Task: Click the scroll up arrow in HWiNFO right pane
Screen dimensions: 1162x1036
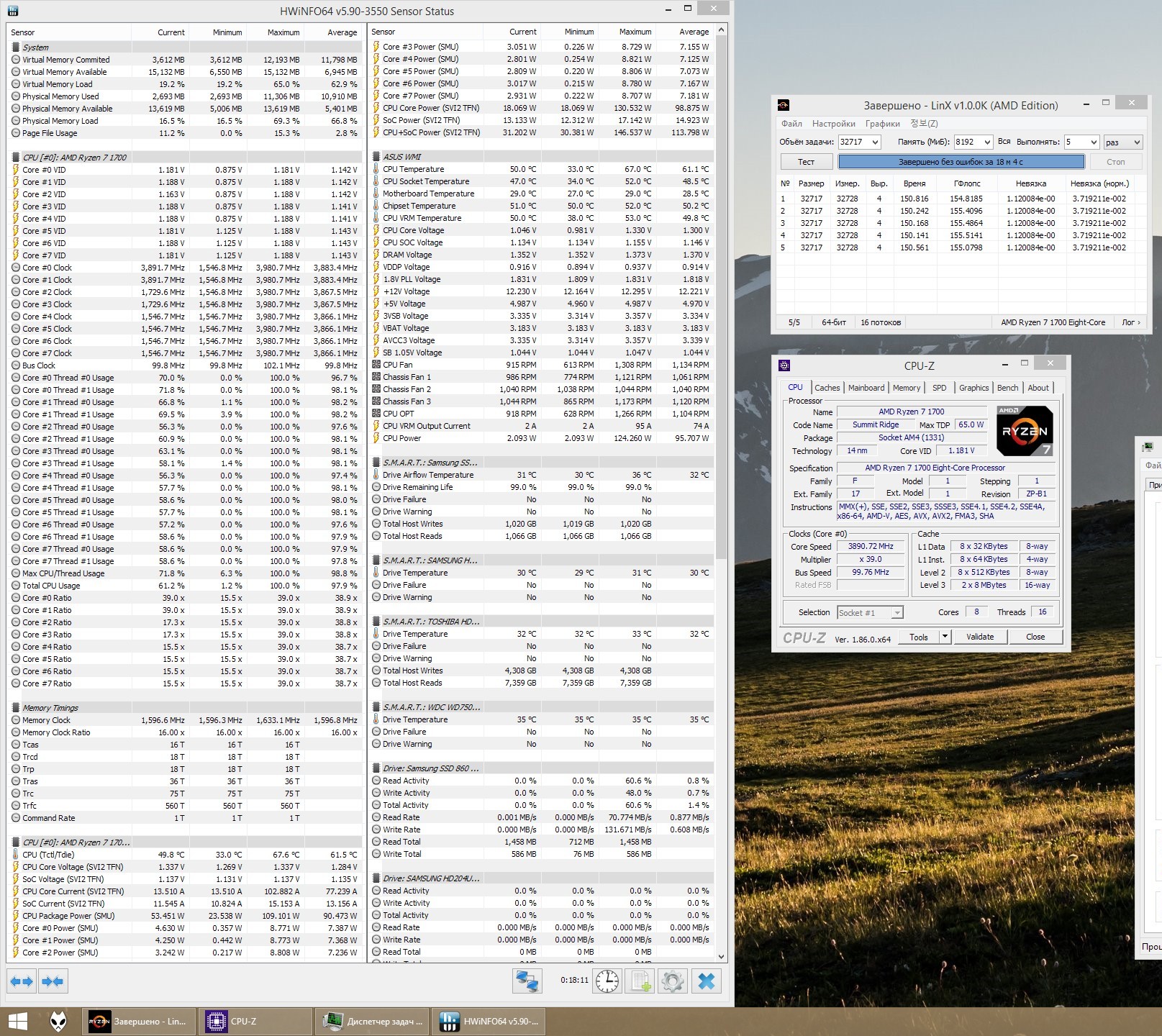Action: [x=722, y=31]
